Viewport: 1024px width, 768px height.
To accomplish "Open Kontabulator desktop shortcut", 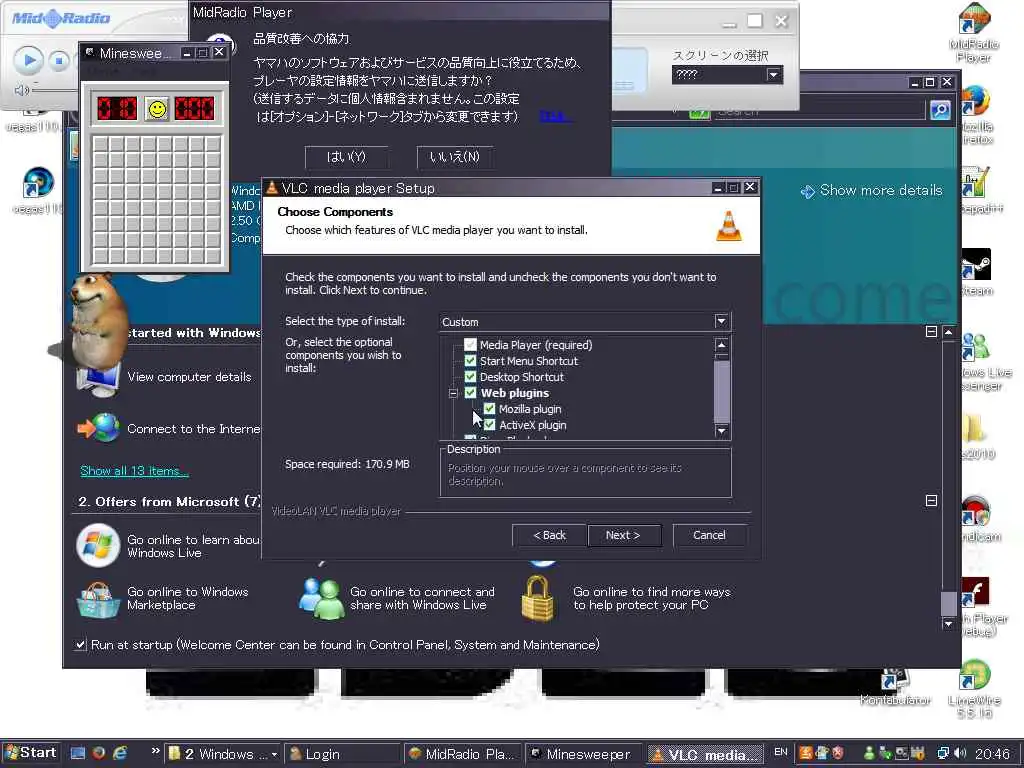I will pos(895,687).
